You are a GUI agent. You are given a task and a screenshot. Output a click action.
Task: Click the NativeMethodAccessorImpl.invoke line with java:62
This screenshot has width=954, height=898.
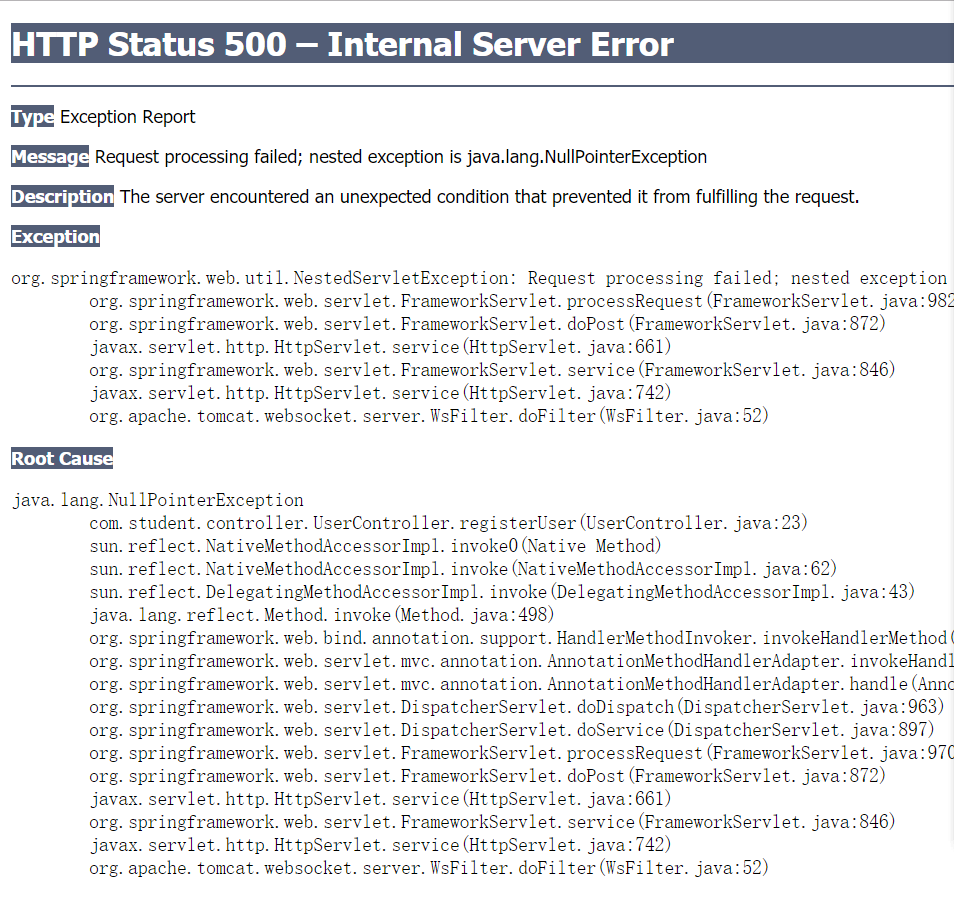[x=463, y=569]
